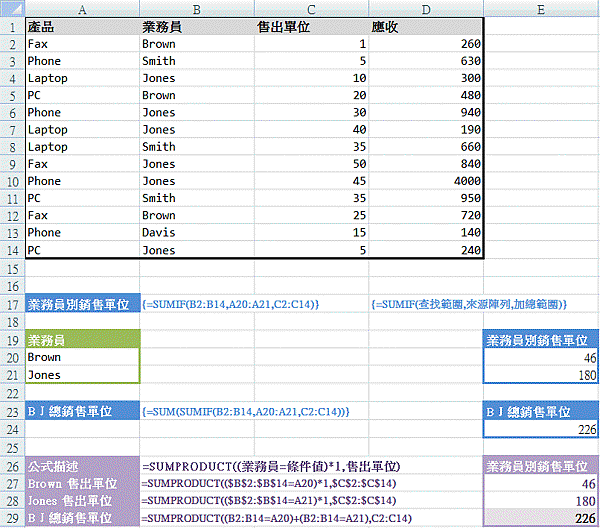Click the {=SUM(SUMIF(...))} formula text
Viewport: 600px width, 528px height.
(x=246, y=412)
